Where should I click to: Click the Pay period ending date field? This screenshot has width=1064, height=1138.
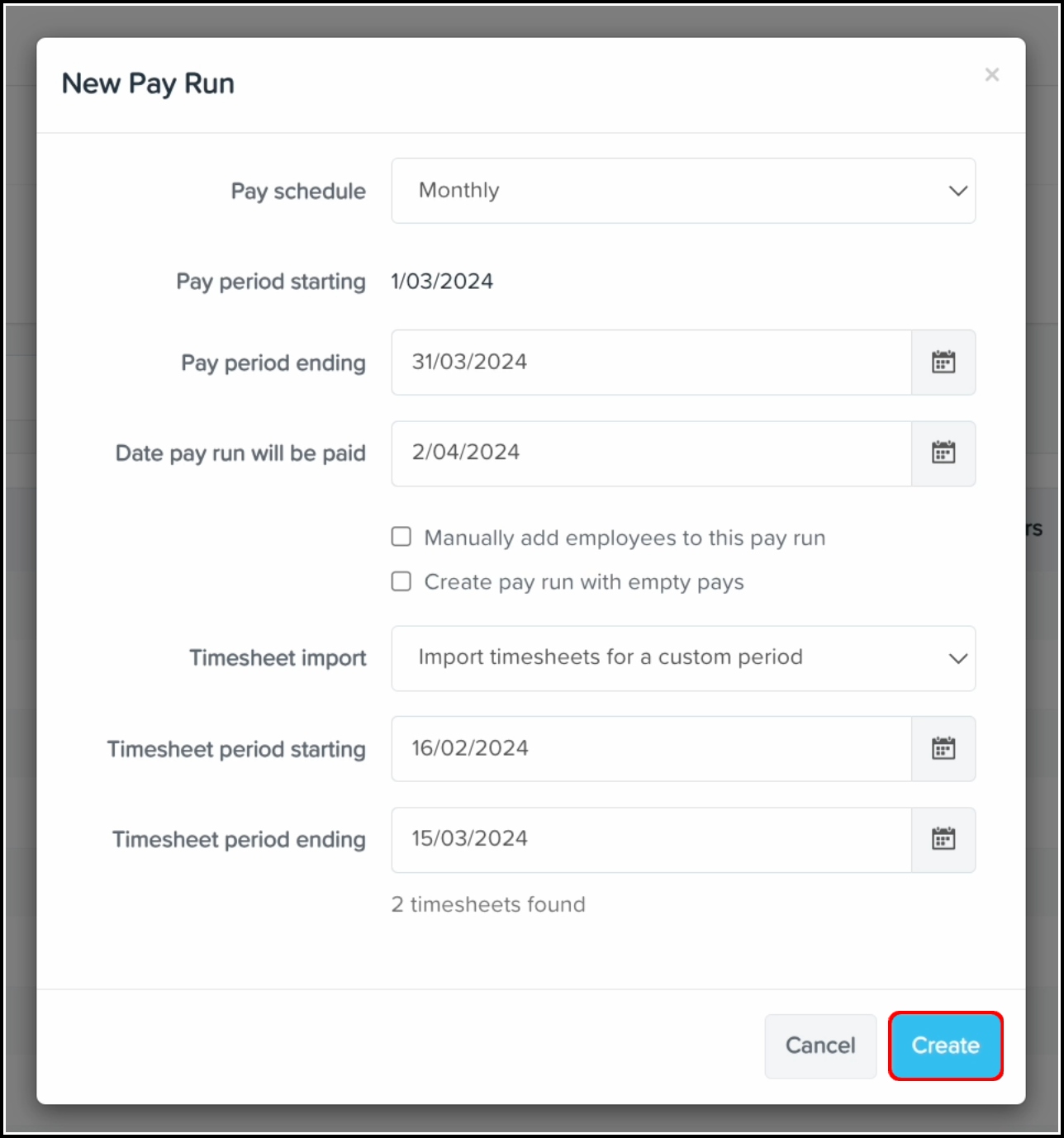(651, 363)
